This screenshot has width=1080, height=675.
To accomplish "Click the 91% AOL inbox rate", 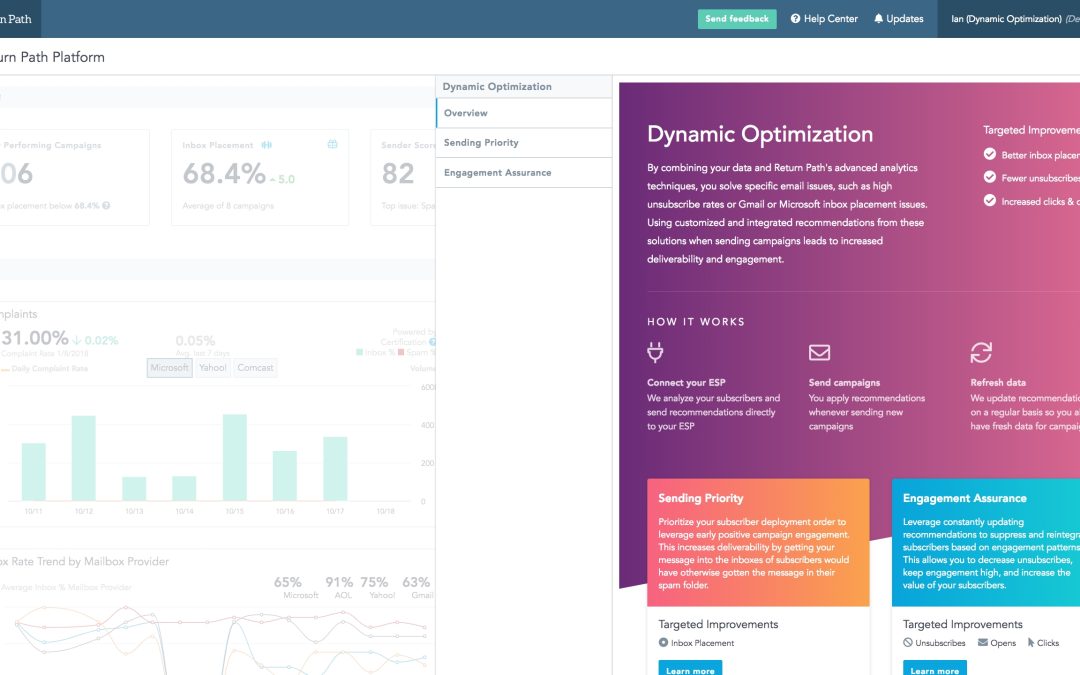I will (339, 582).
